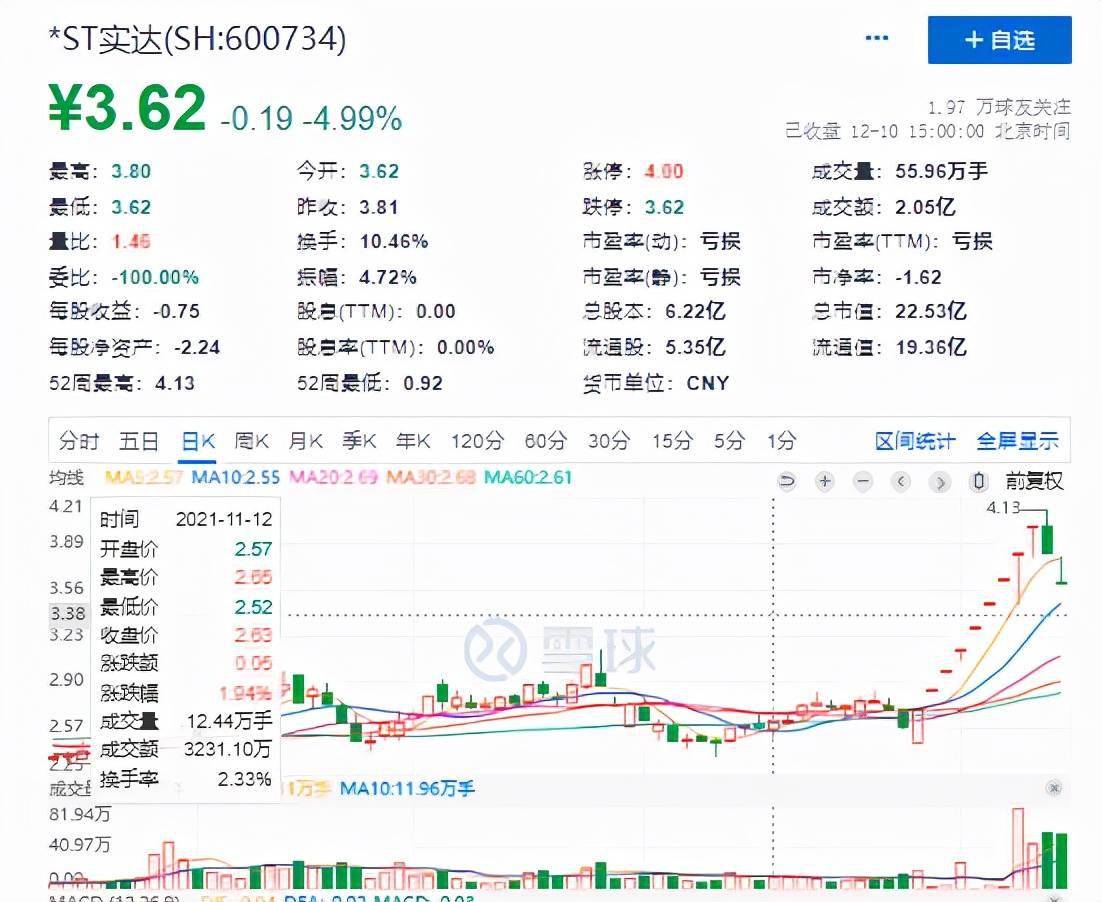
Task: Click the collapse icon at the volume panel's right edge
Action: [x=1053, y=788]
